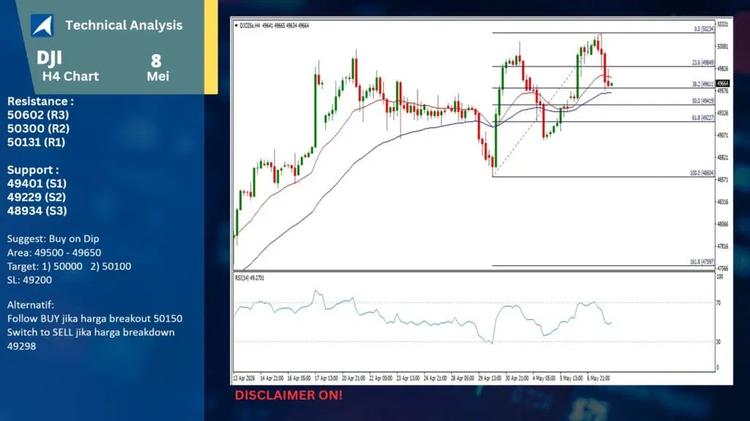Click resistance level 50300 (R2)
The image size is (750, 421).
point(38,128)
